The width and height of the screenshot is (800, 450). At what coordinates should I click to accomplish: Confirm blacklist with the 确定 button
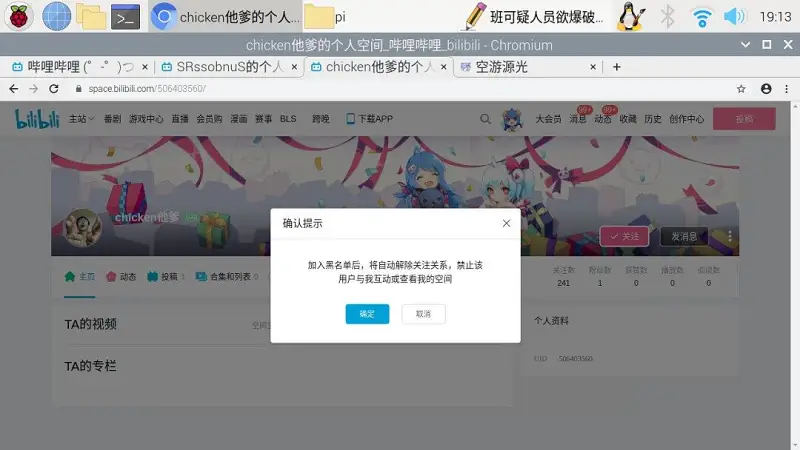367,314
